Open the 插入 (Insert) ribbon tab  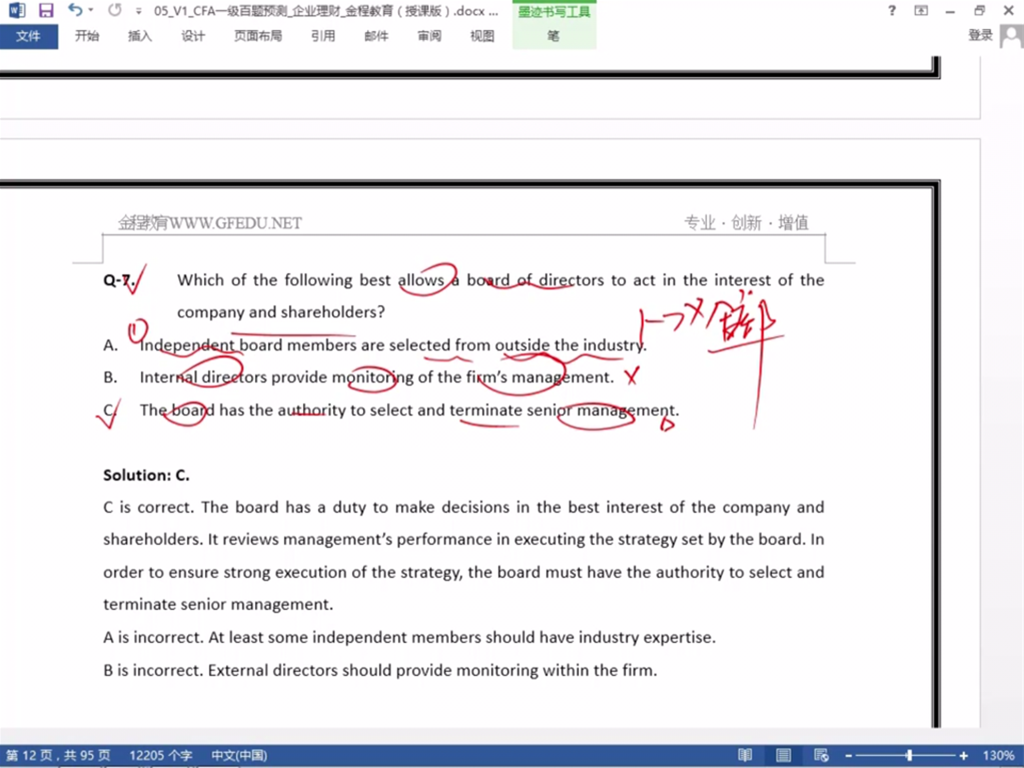click(140, 36)
